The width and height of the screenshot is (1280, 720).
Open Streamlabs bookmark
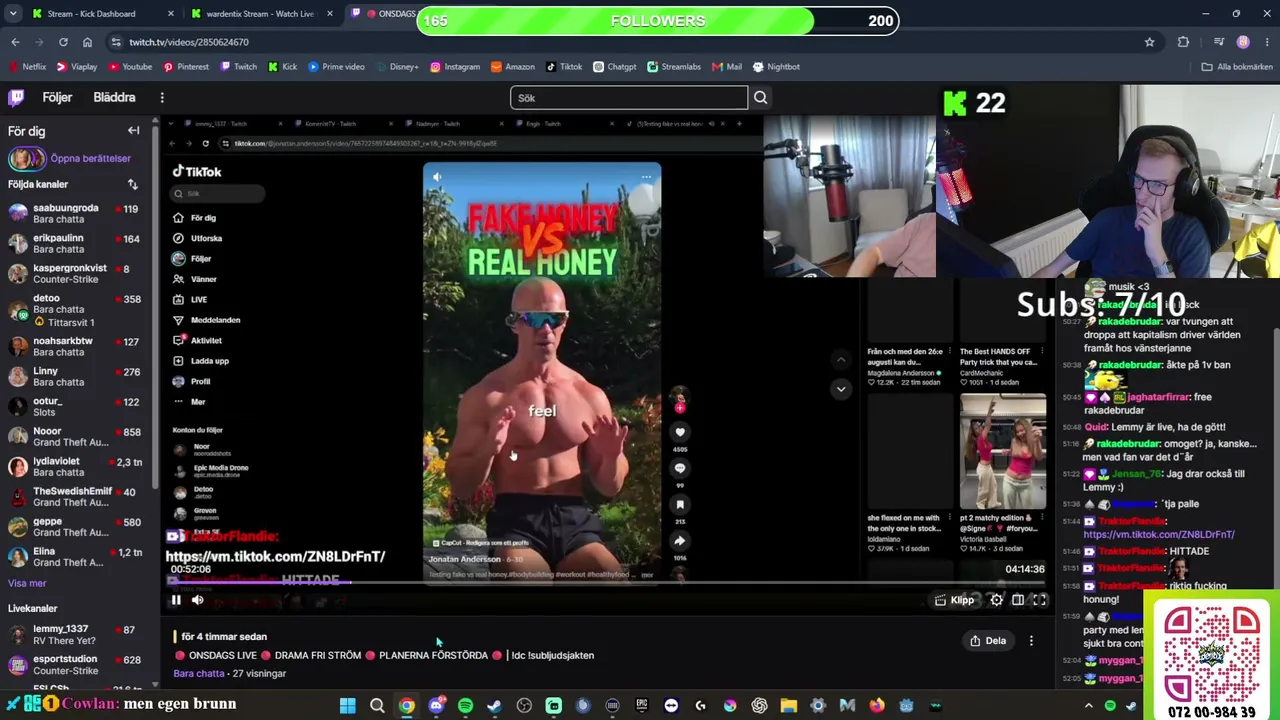[673, 67]
